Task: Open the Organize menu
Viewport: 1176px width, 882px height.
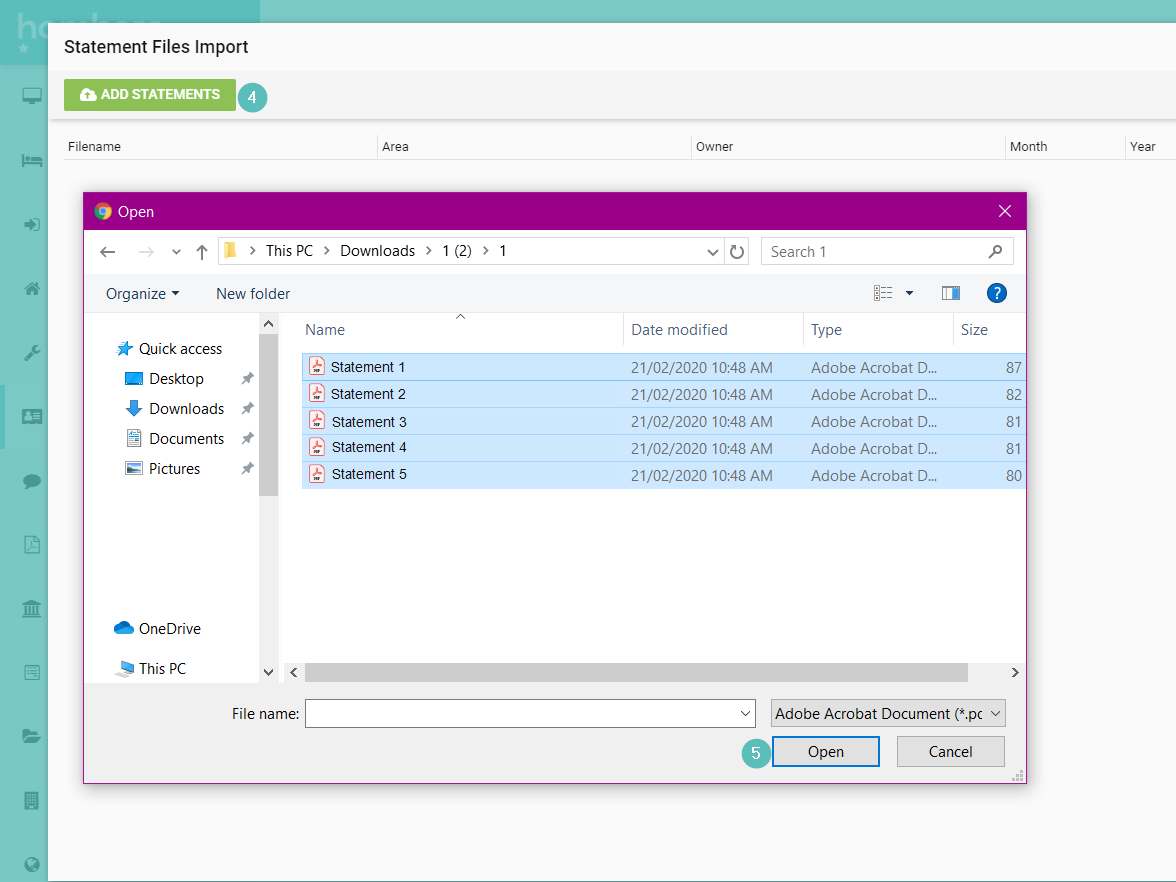Action: click(142, 293)
